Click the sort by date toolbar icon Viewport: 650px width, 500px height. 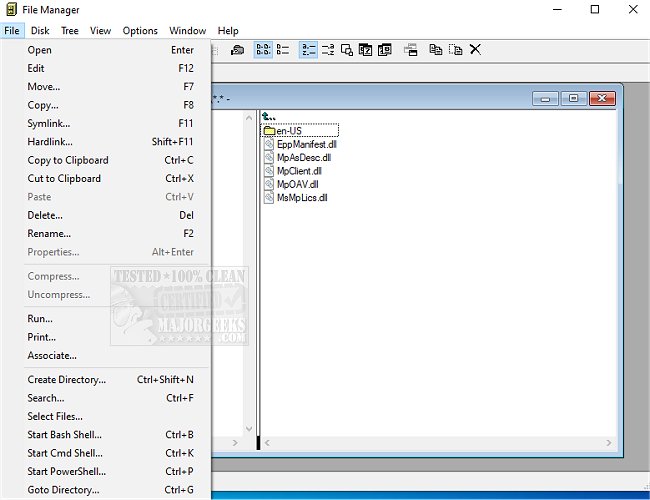click(x=365, y=50)
